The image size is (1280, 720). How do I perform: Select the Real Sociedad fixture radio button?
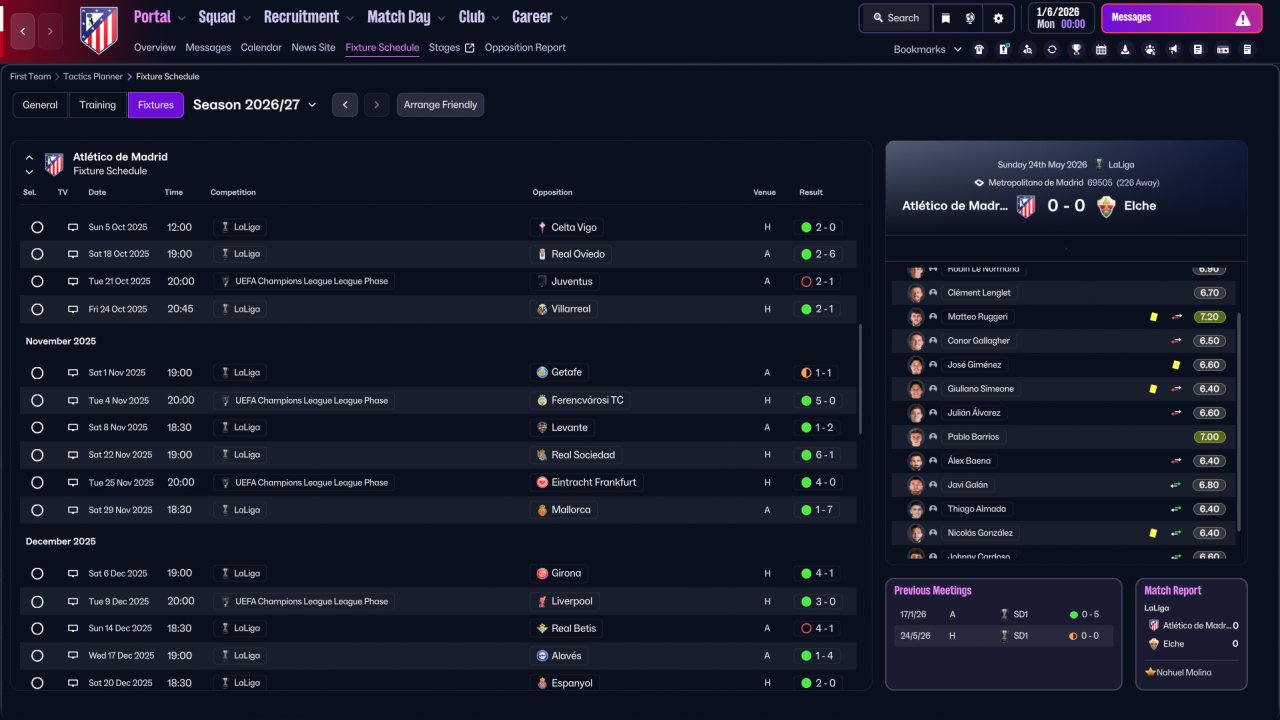37,455
